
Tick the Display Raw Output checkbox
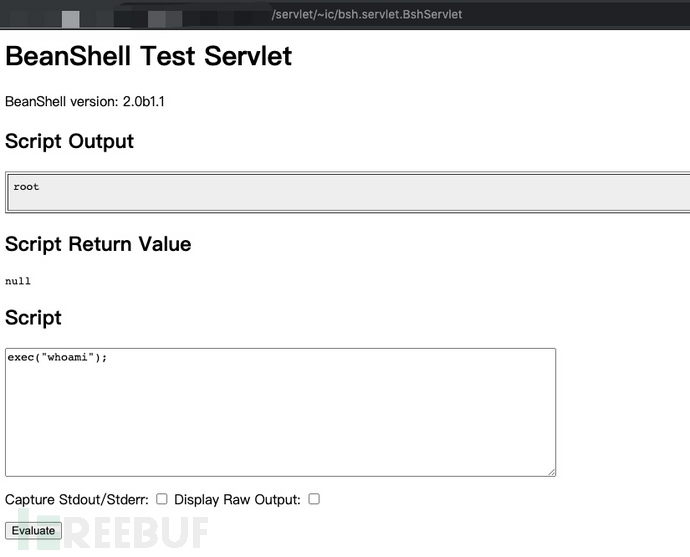point(314,499)
